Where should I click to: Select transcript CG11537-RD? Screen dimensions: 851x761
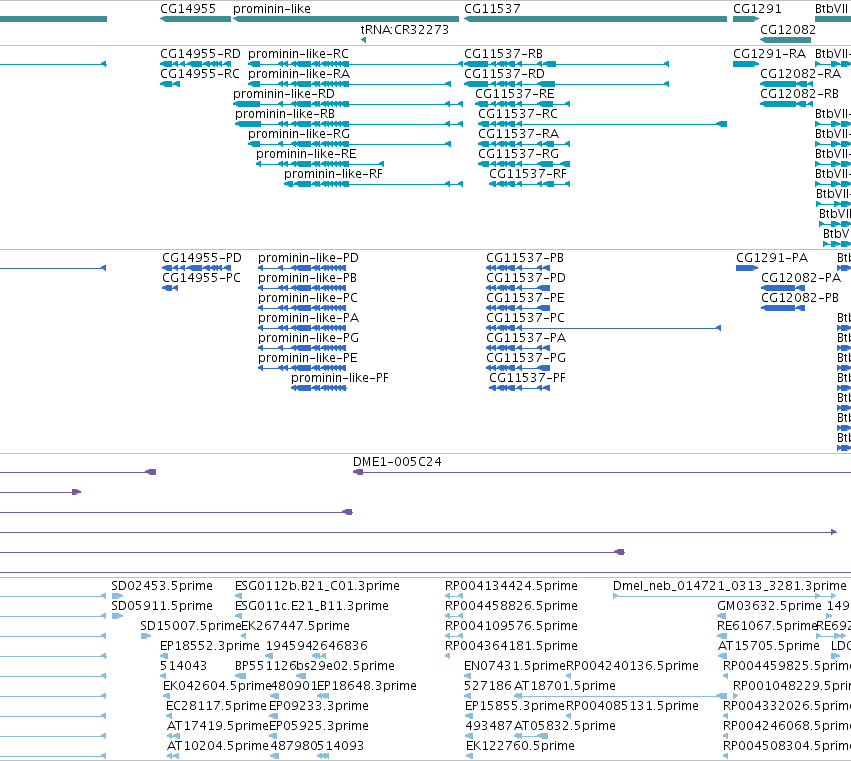coord(567,84)
